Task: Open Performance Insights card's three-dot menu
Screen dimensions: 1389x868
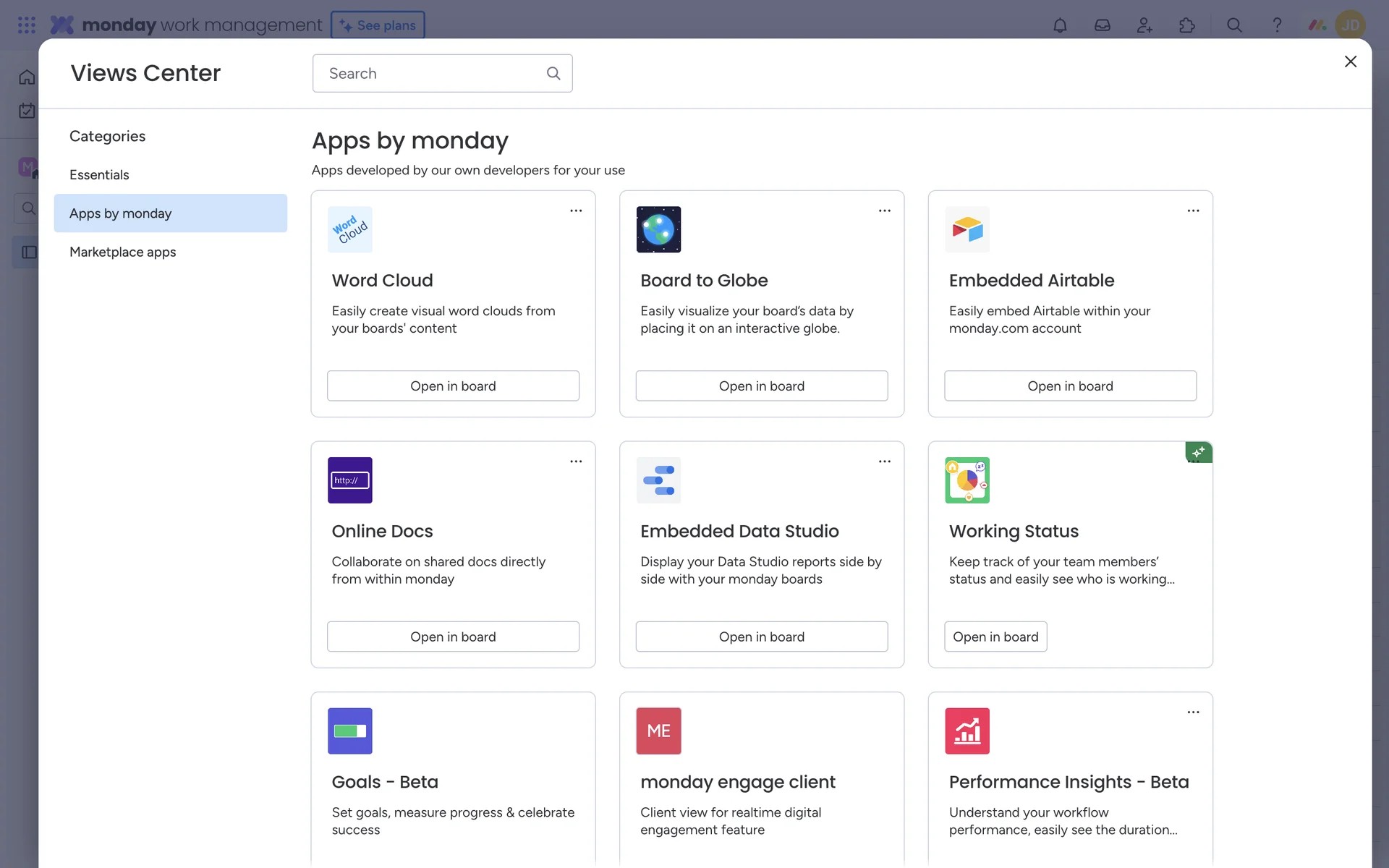Action: pyautogui.click(x=1193, y=712)
